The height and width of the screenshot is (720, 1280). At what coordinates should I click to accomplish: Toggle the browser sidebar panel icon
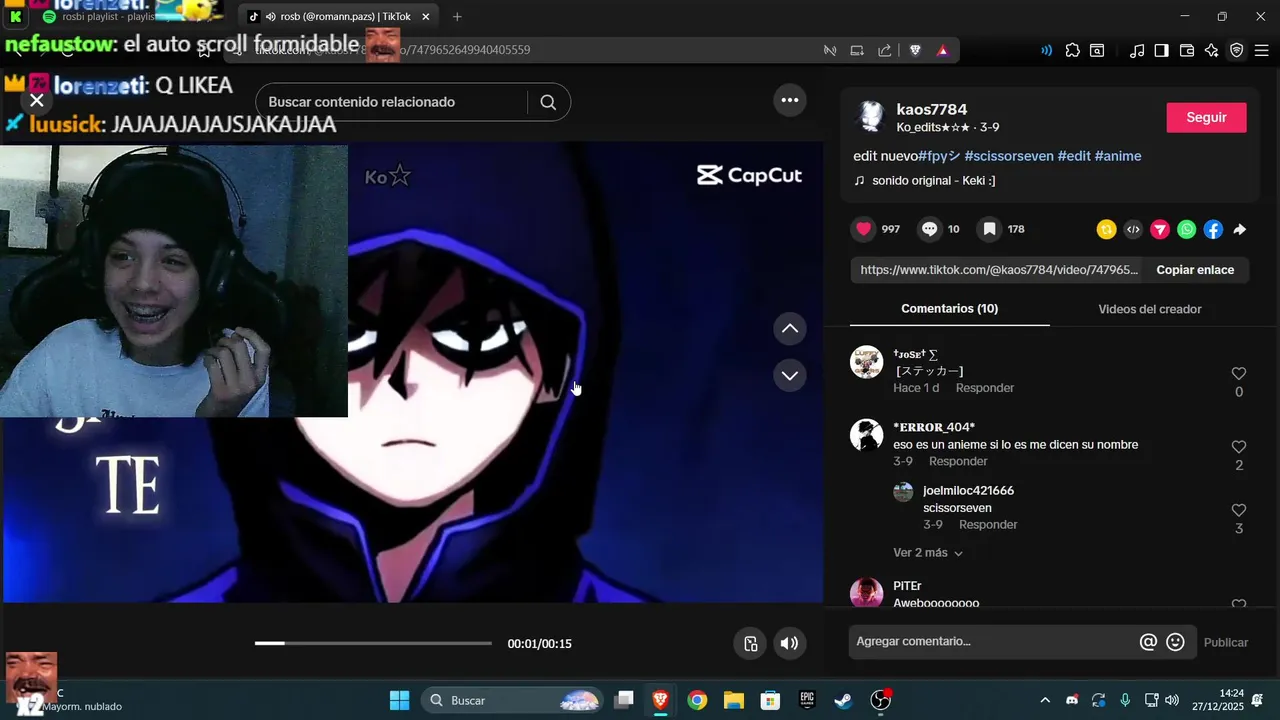point(1161,50)
